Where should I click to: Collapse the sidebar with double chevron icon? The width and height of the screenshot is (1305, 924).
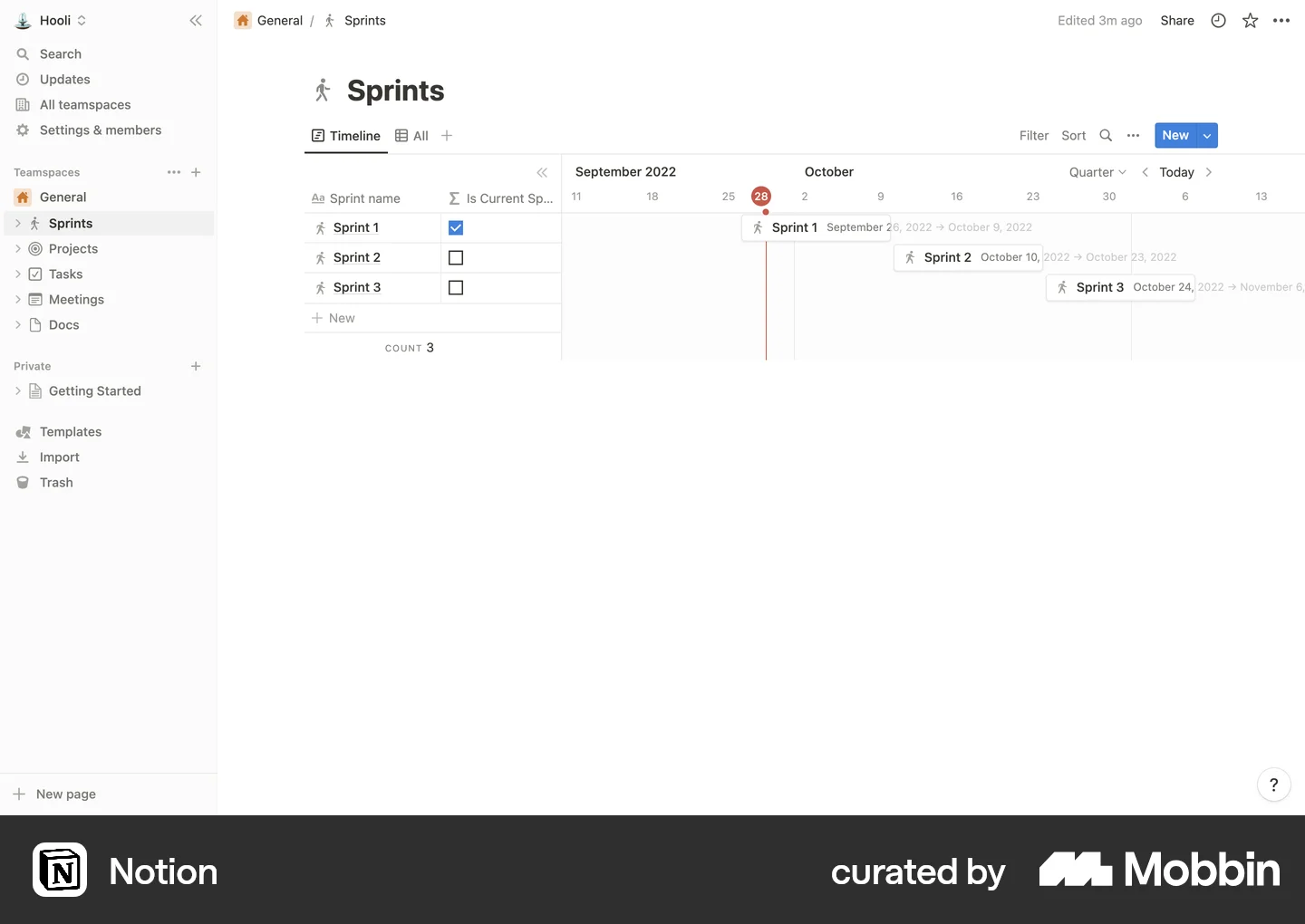(196, 20)
